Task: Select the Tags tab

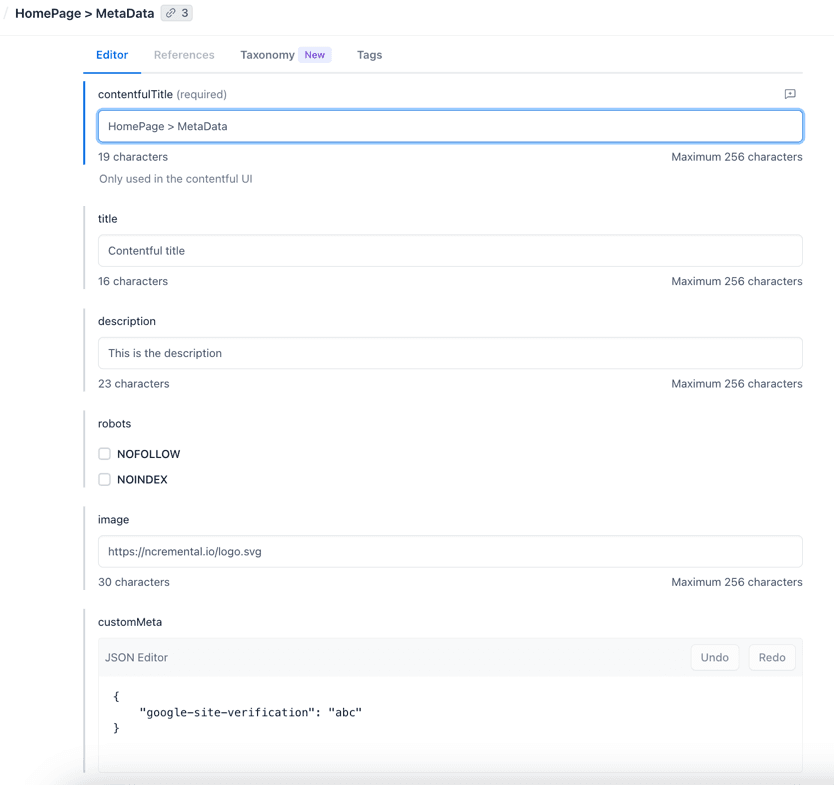Action: click(369, 55)
